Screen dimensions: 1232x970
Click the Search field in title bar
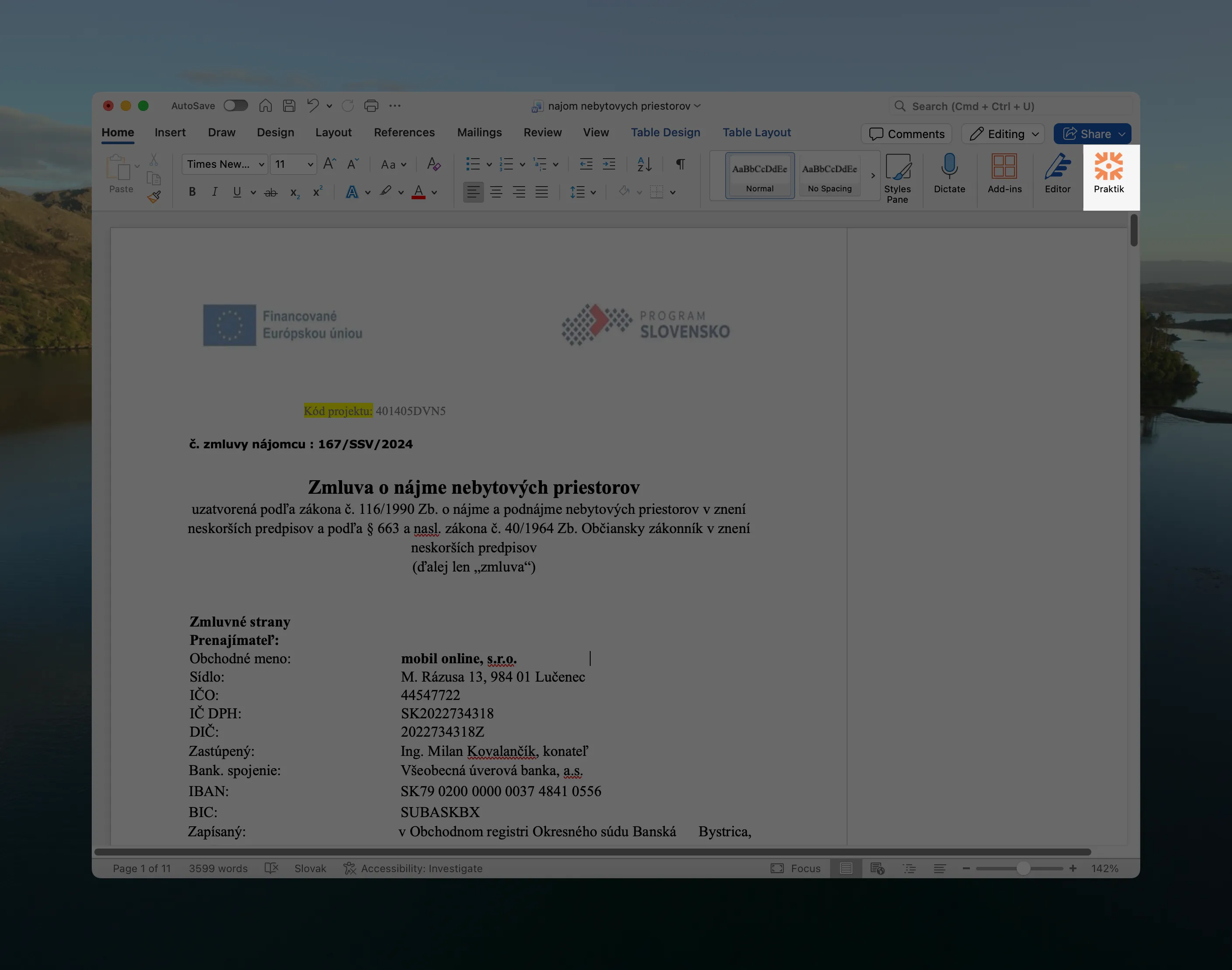click(1011, 106)
